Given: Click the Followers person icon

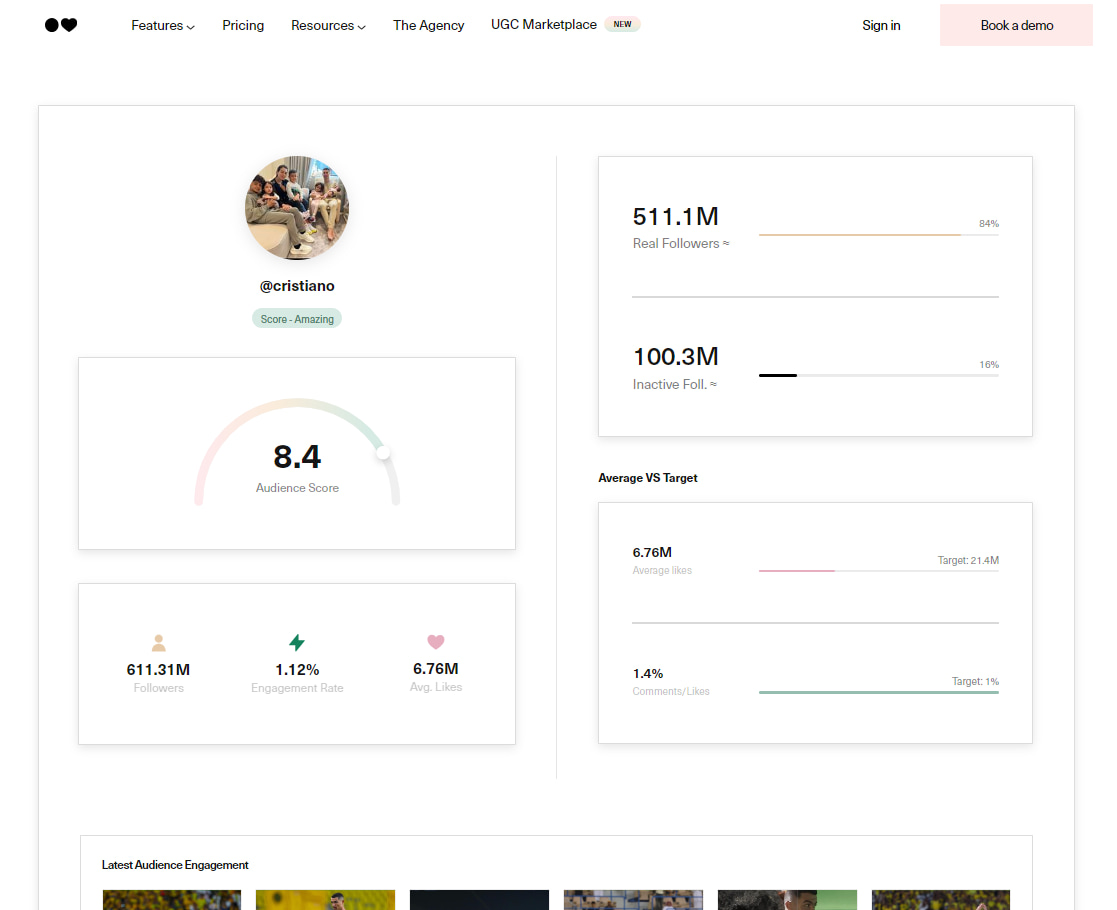Looking at the screenshot, I should tap(158, 643).
